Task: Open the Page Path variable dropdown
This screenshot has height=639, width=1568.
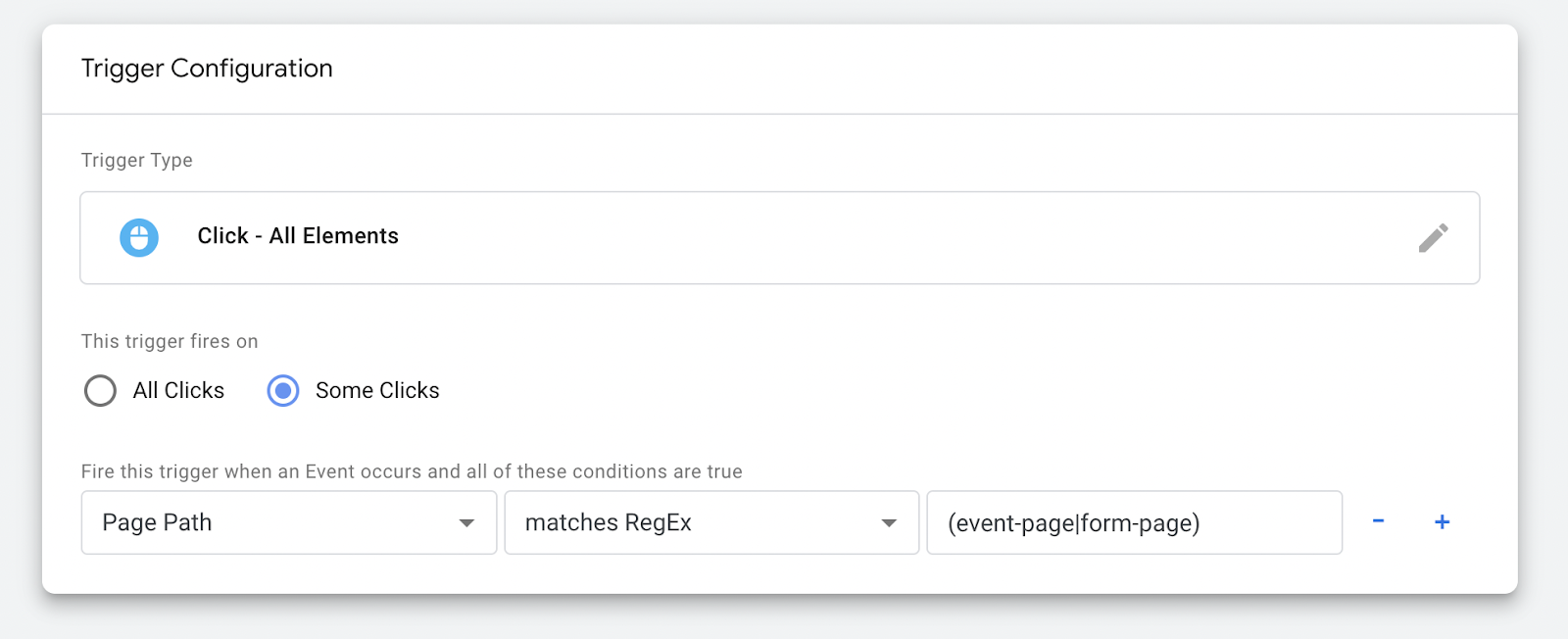Action: [288, 522]
